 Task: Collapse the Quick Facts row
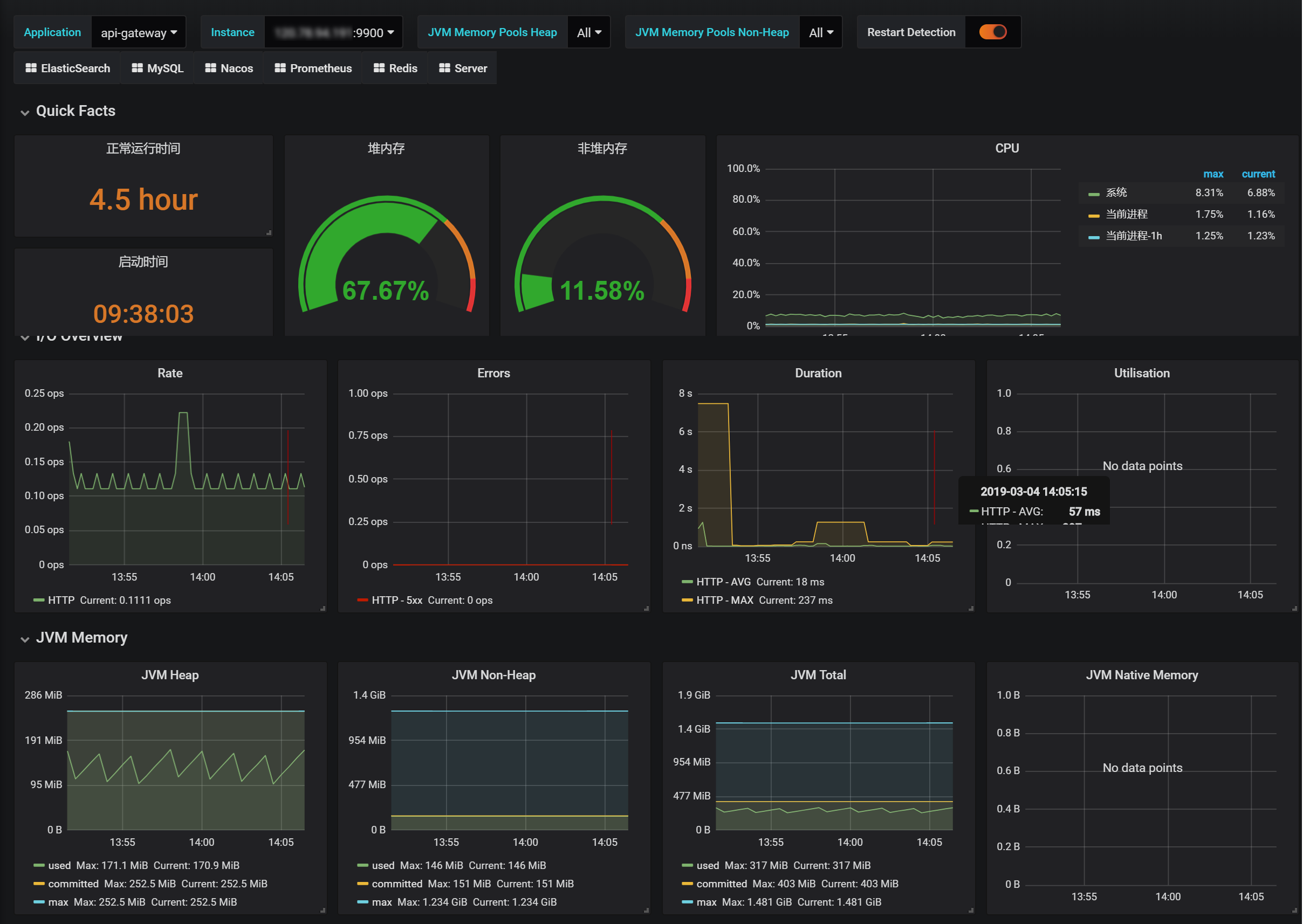pos(75,111)
